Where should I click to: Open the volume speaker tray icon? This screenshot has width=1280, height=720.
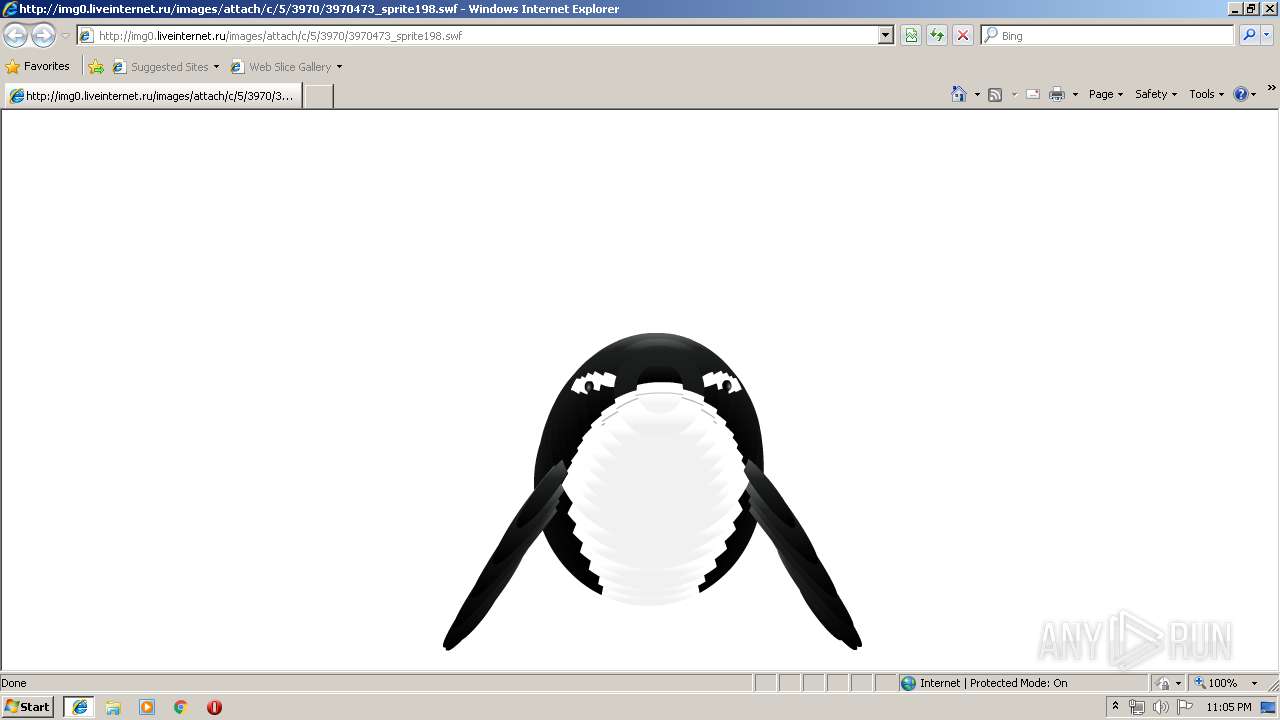pos(1161,707)
